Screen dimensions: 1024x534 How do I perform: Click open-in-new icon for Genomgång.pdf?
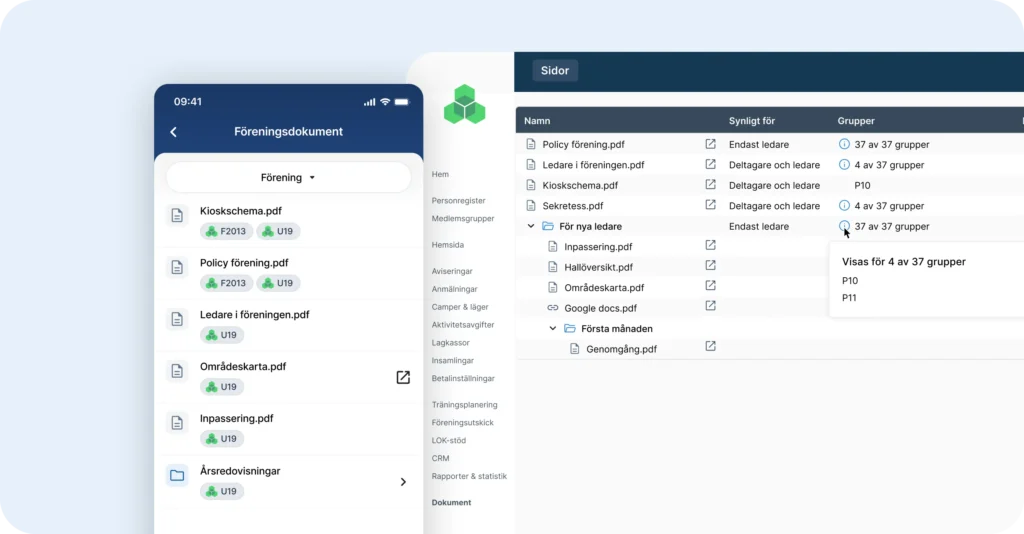pyautogui.click(x=711, y=347)
